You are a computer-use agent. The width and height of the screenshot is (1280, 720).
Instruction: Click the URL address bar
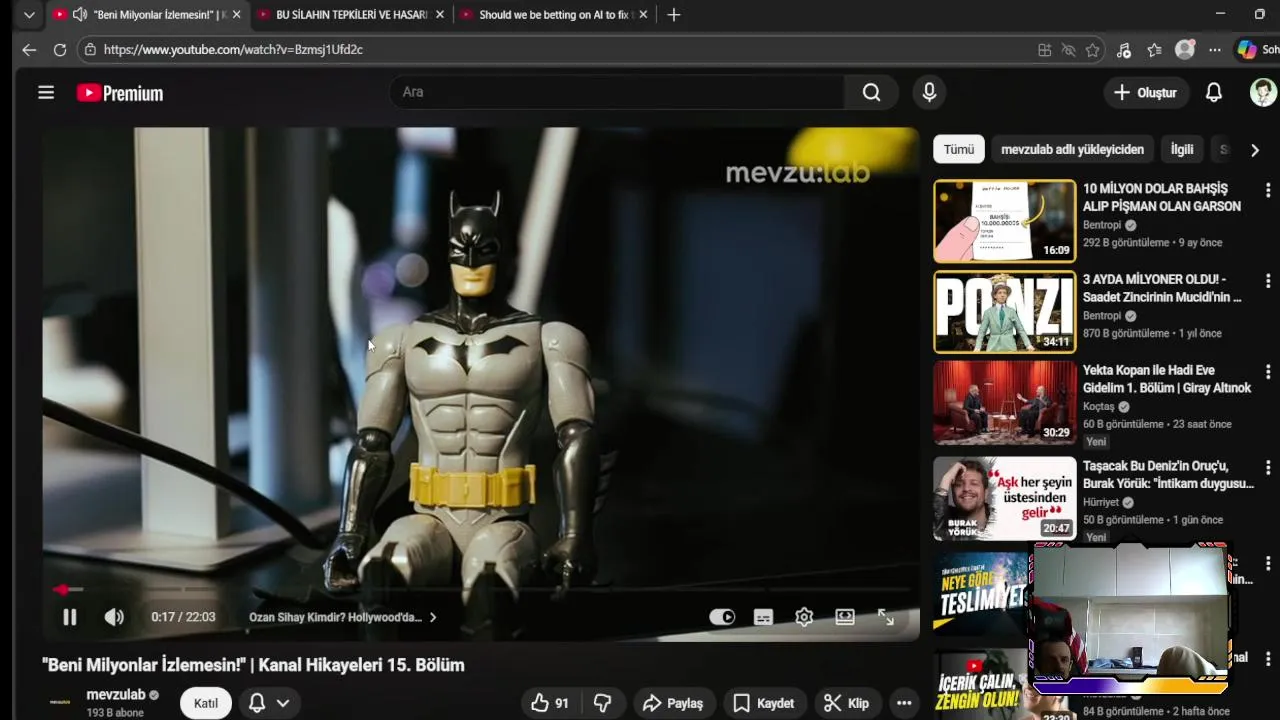[560, 49]
